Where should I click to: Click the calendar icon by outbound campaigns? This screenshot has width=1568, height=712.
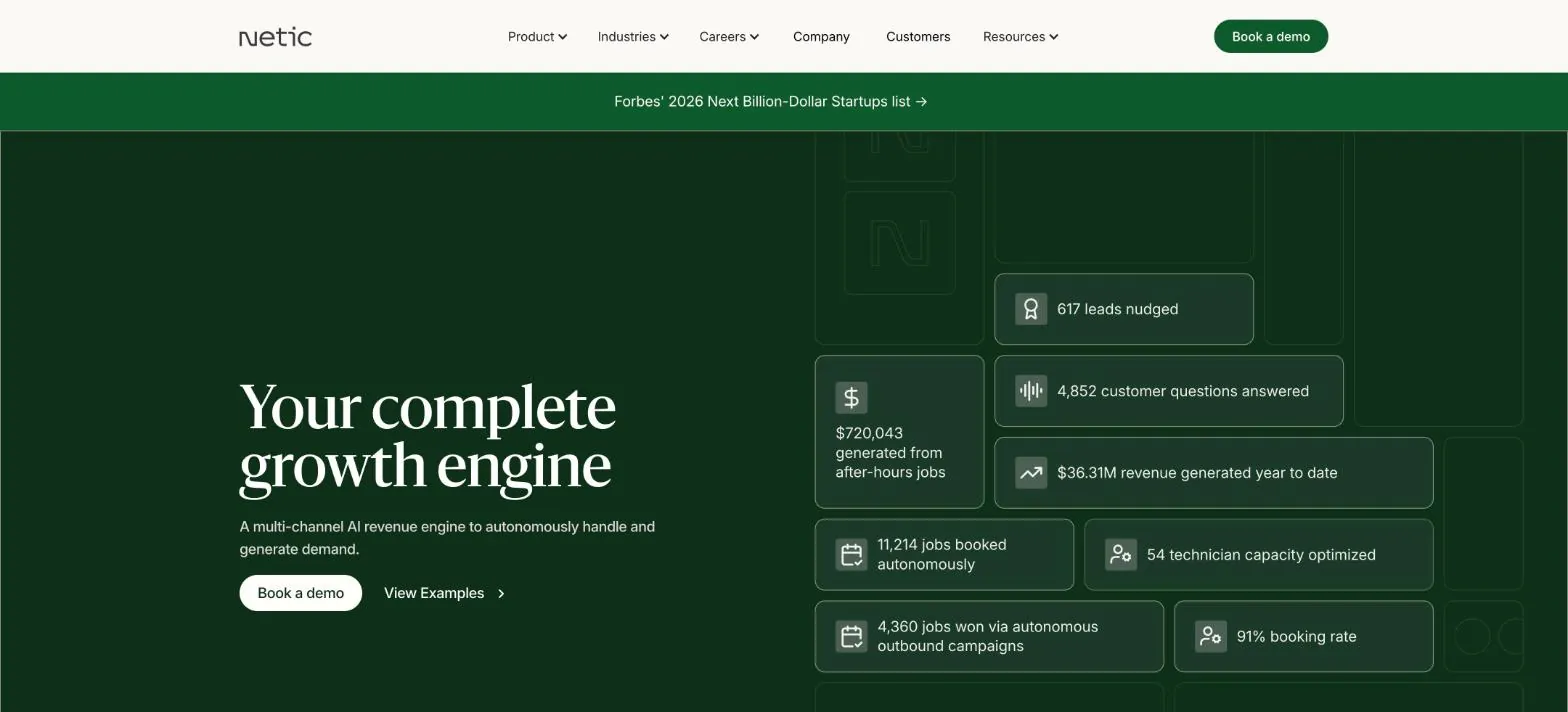851,636
